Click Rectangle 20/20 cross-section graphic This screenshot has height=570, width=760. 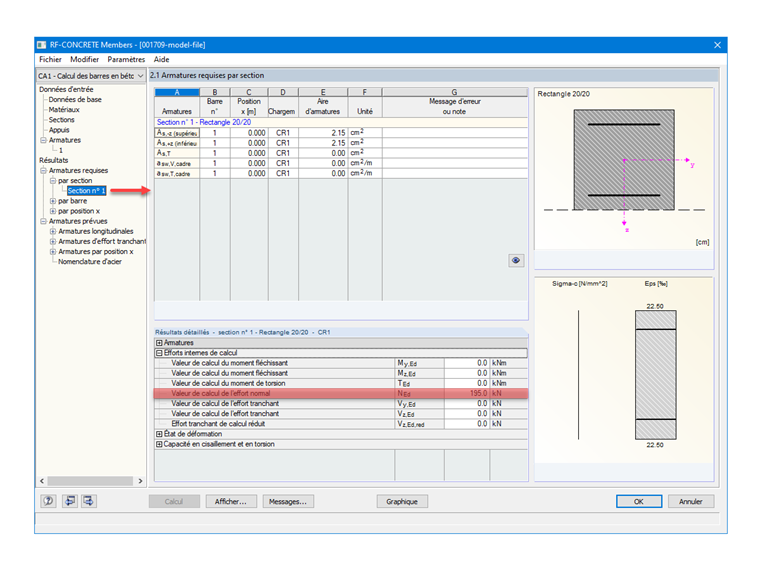point(624,160)
